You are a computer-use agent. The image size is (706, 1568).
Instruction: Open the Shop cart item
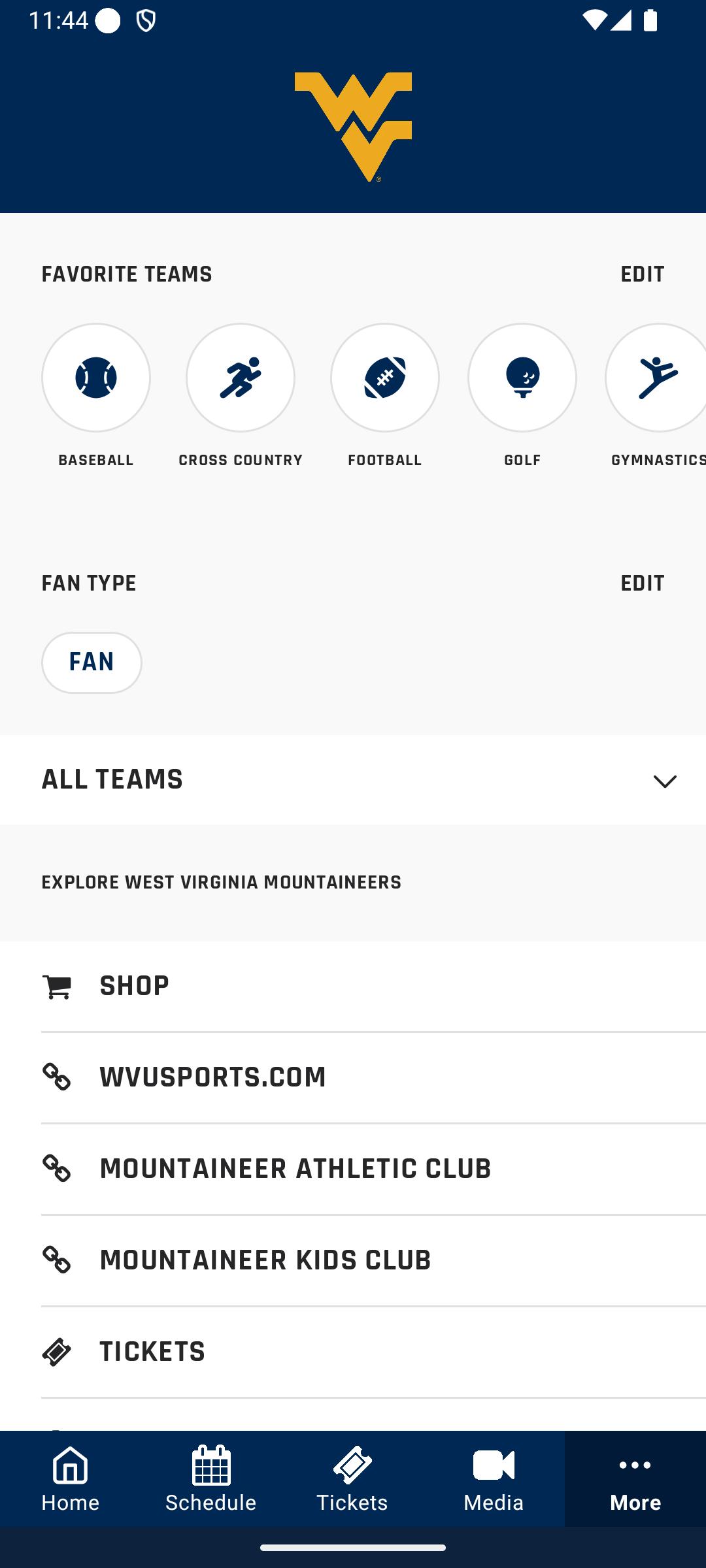(x=353, y=987)
